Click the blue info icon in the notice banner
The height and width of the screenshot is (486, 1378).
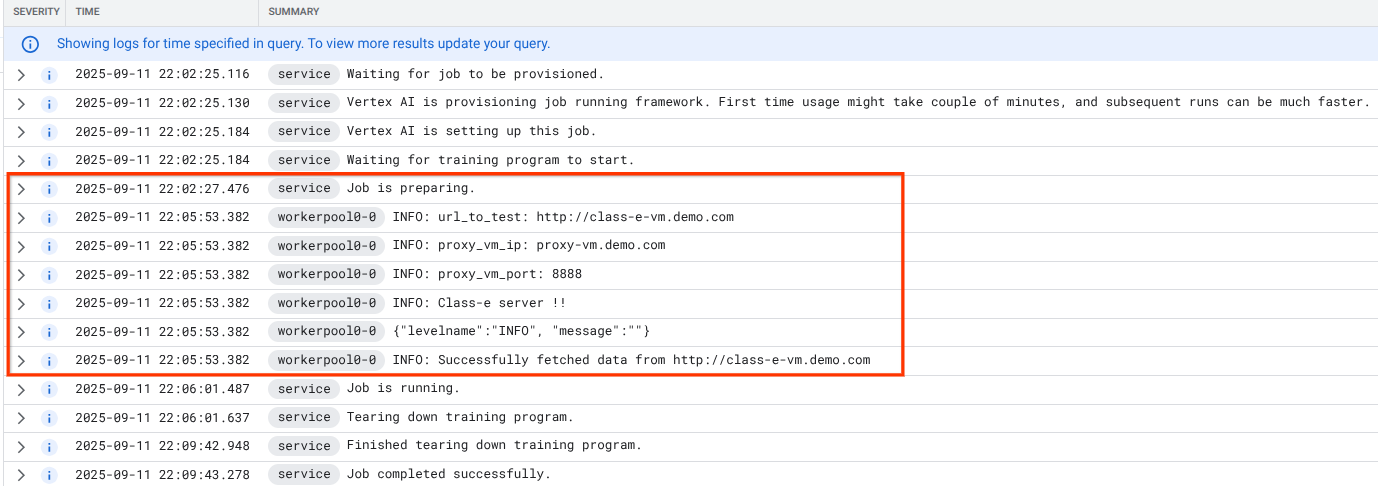(31, 44)
